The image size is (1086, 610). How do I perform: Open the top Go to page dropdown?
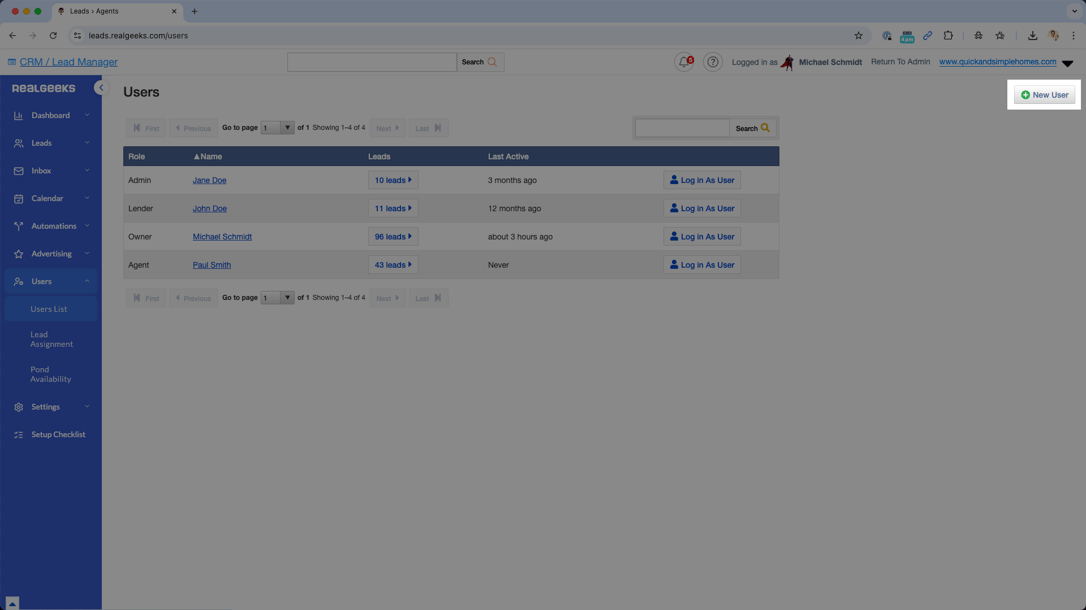coord(277,128)
